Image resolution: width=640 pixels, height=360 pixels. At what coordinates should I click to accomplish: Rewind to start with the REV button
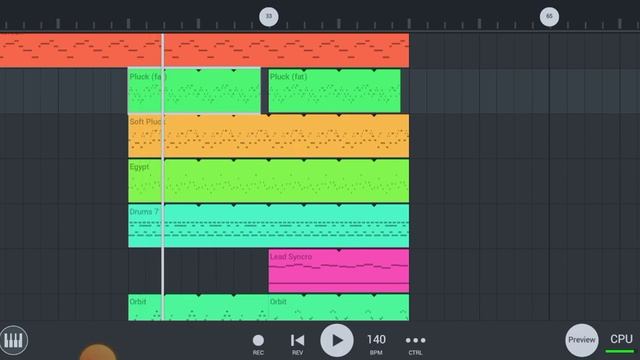pos(297,344)
